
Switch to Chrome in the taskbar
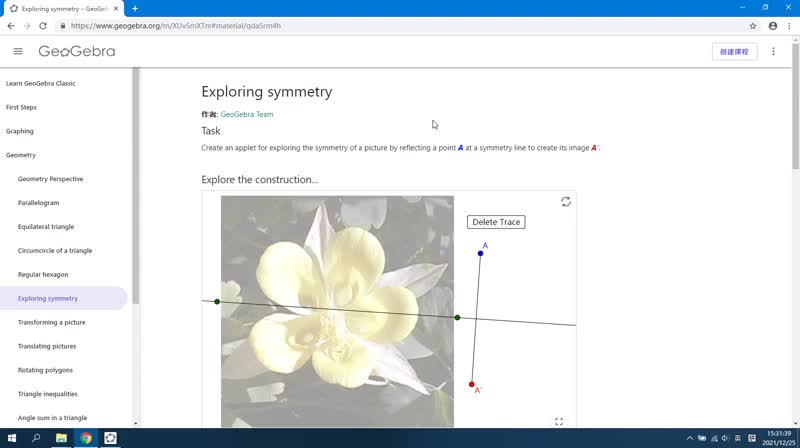pos(86,438)
